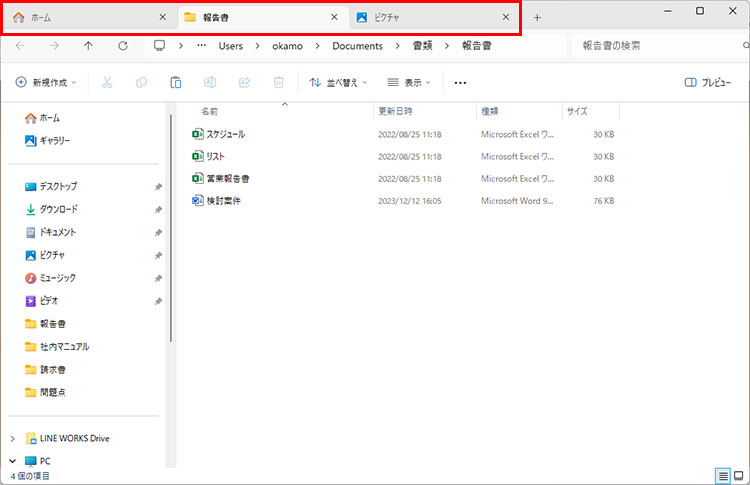Screen dimensions: 750x485
Task: Toggle the プレビュー preview pane
Action: point(707,83)
